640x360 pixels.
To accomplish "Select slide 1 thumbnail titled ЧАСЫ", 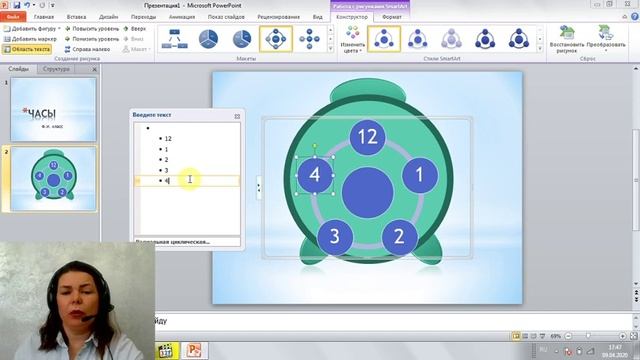I will 53,109.
